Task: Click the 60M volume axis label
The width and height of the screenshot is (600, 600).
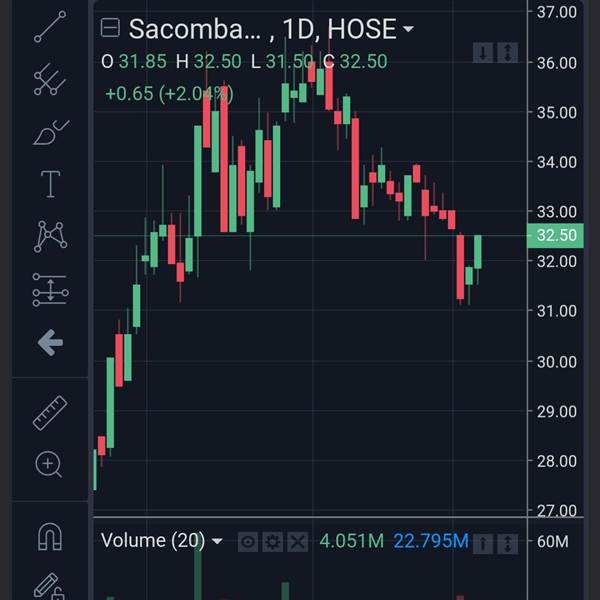Action: pos(552,542)
